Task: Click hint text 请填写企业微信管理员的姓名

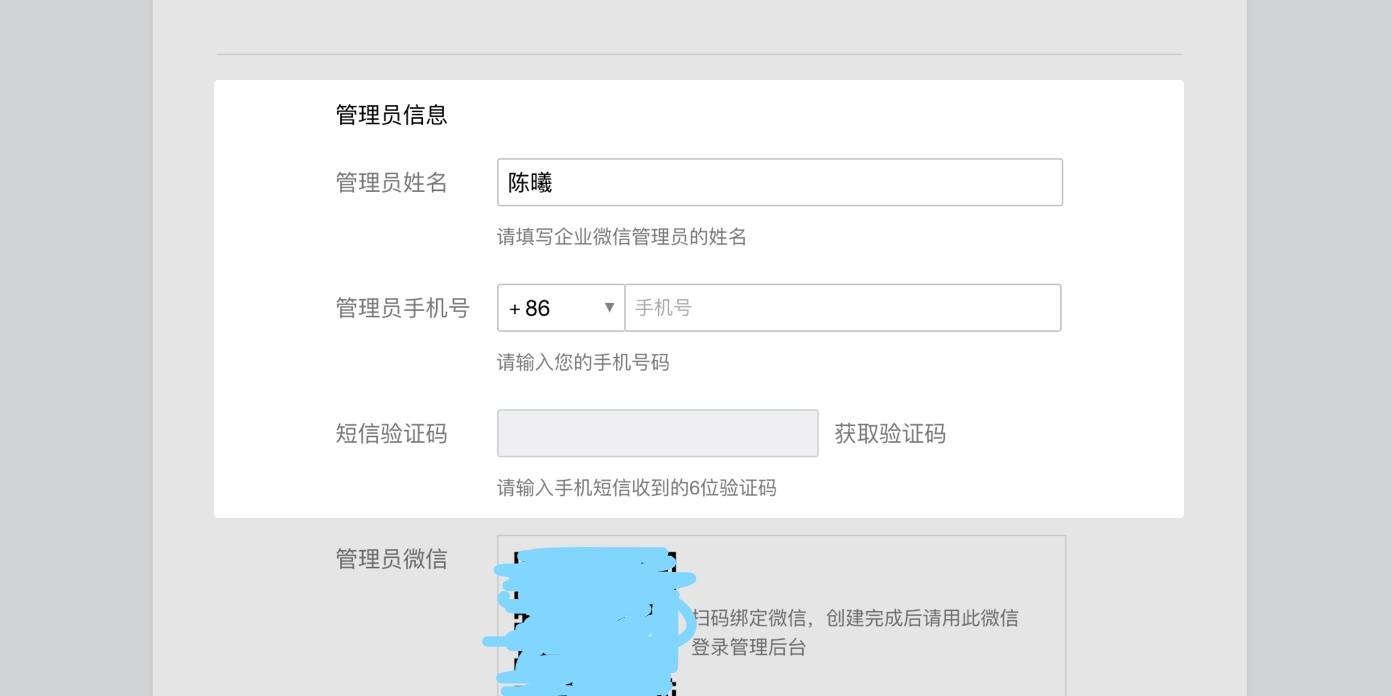Action: [621, 237]
